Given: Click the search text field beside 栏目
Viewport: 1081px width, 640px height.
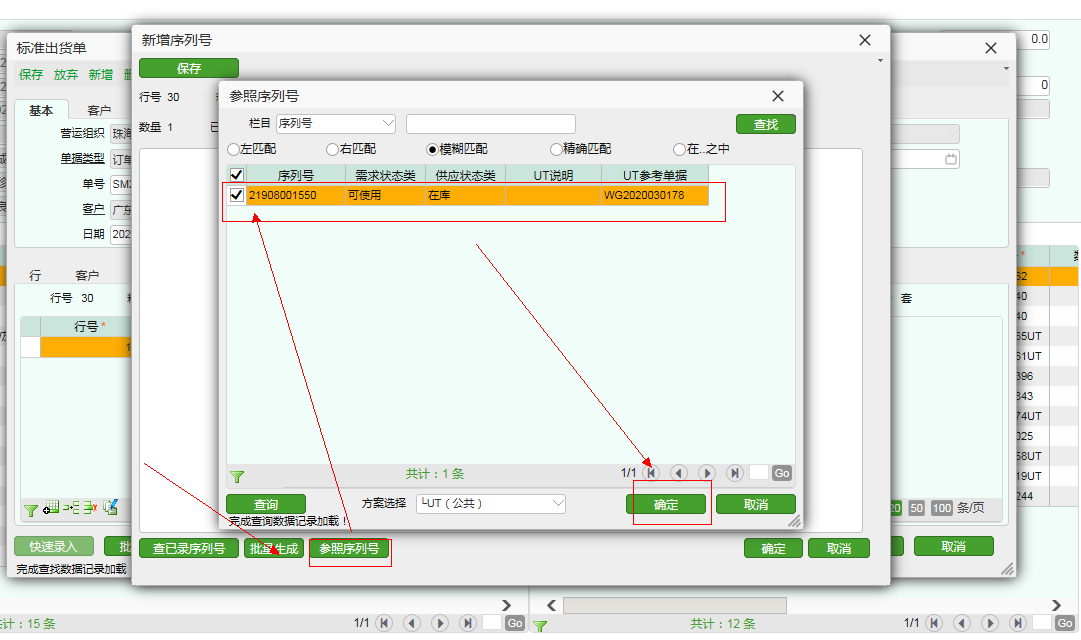Looking at the screenshot, I should [x=490, y=124].
